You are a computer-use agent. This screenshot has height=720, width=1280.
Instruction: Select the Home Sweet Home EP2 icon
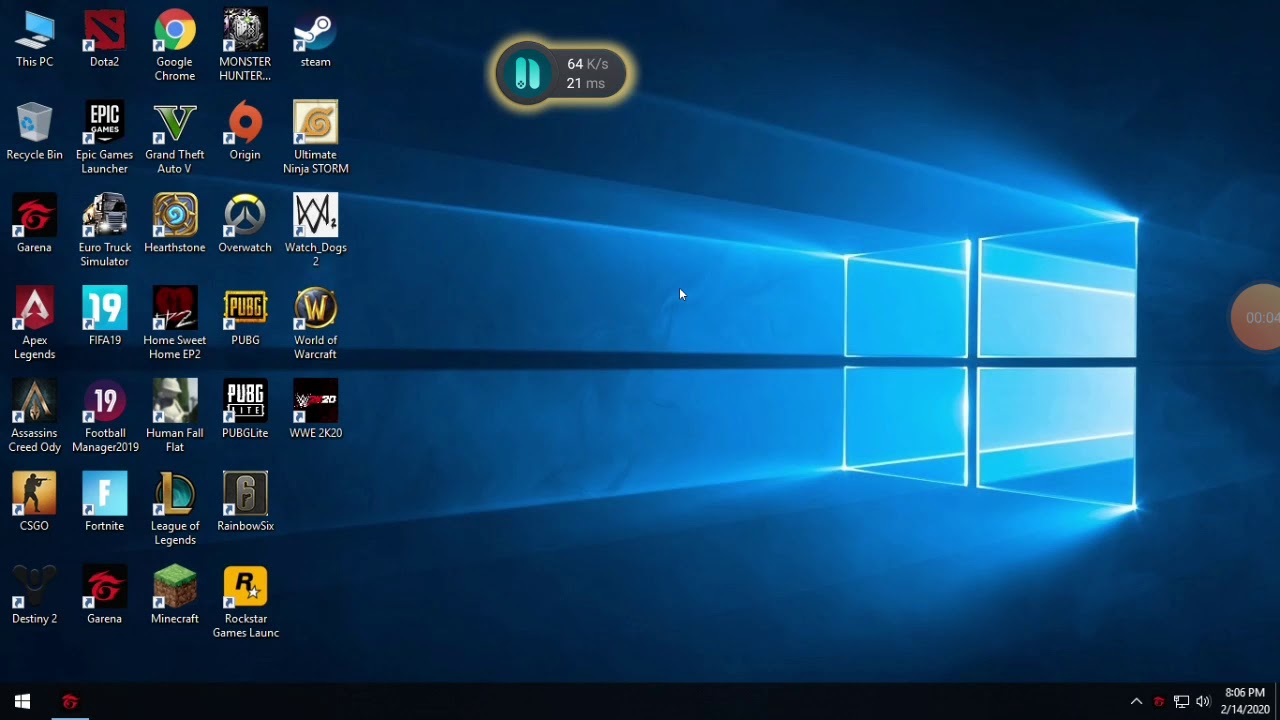point(175,325)
